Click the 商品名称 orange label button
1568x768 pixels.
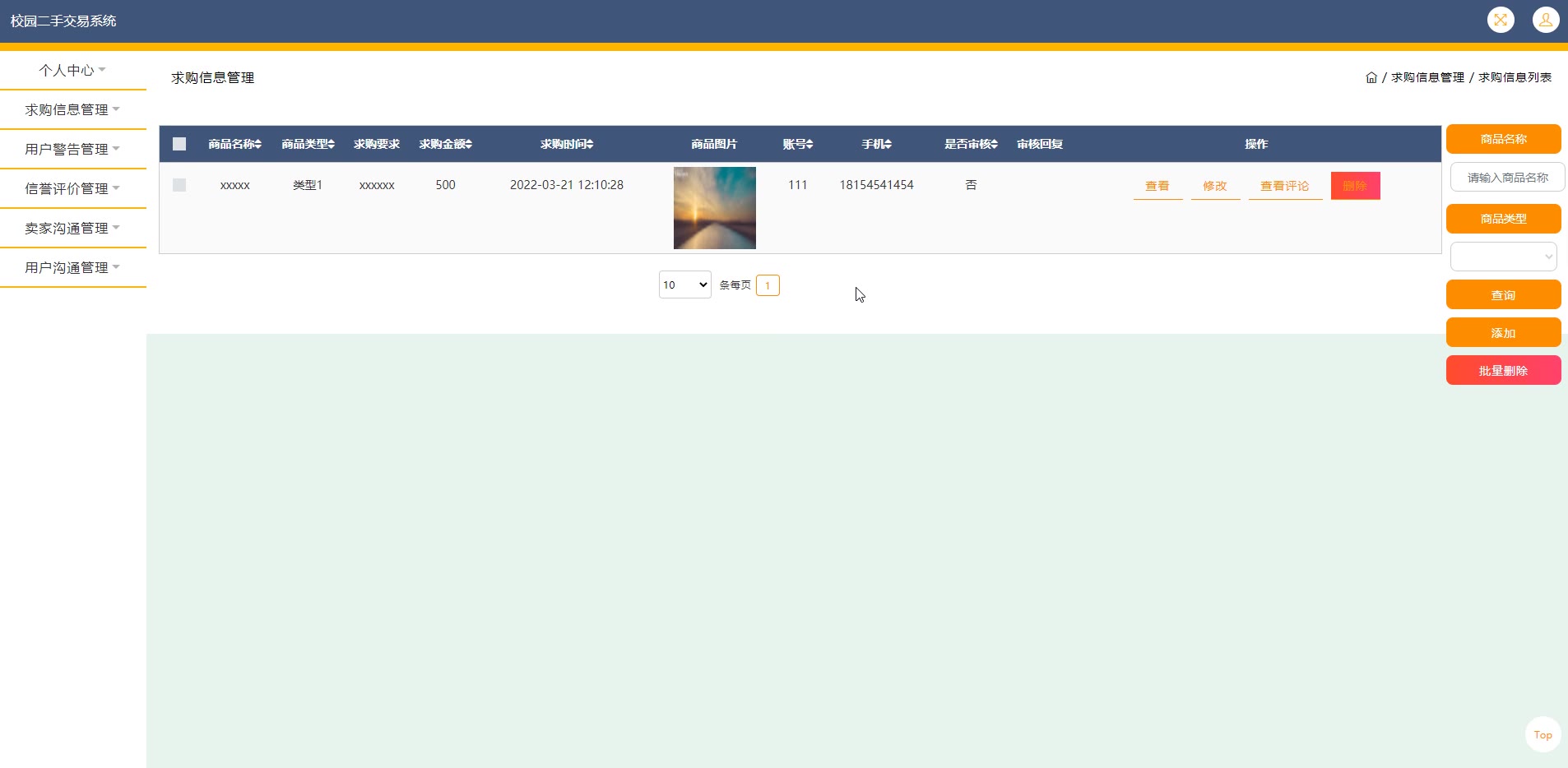pyautogui.click(x=1503, y=139)
